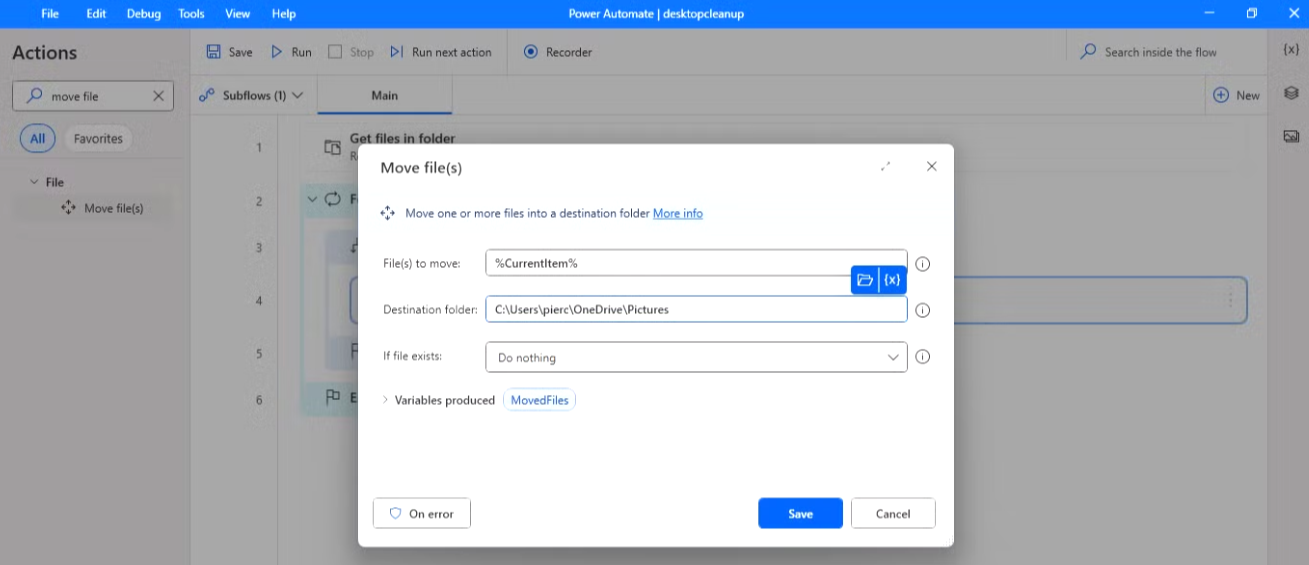Open the If file exists dropdown
This screenshot has height=565, width=1309.
click(x=696, y=357)
